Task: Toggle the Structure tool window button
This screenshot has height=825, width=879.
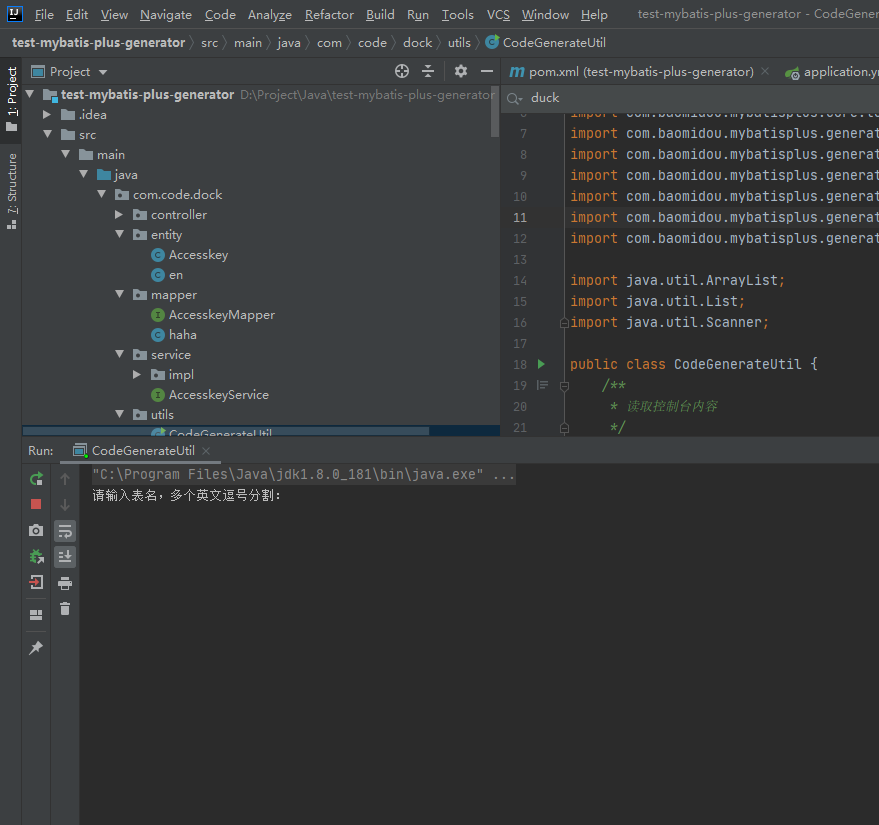Action: tap(11, 191)
